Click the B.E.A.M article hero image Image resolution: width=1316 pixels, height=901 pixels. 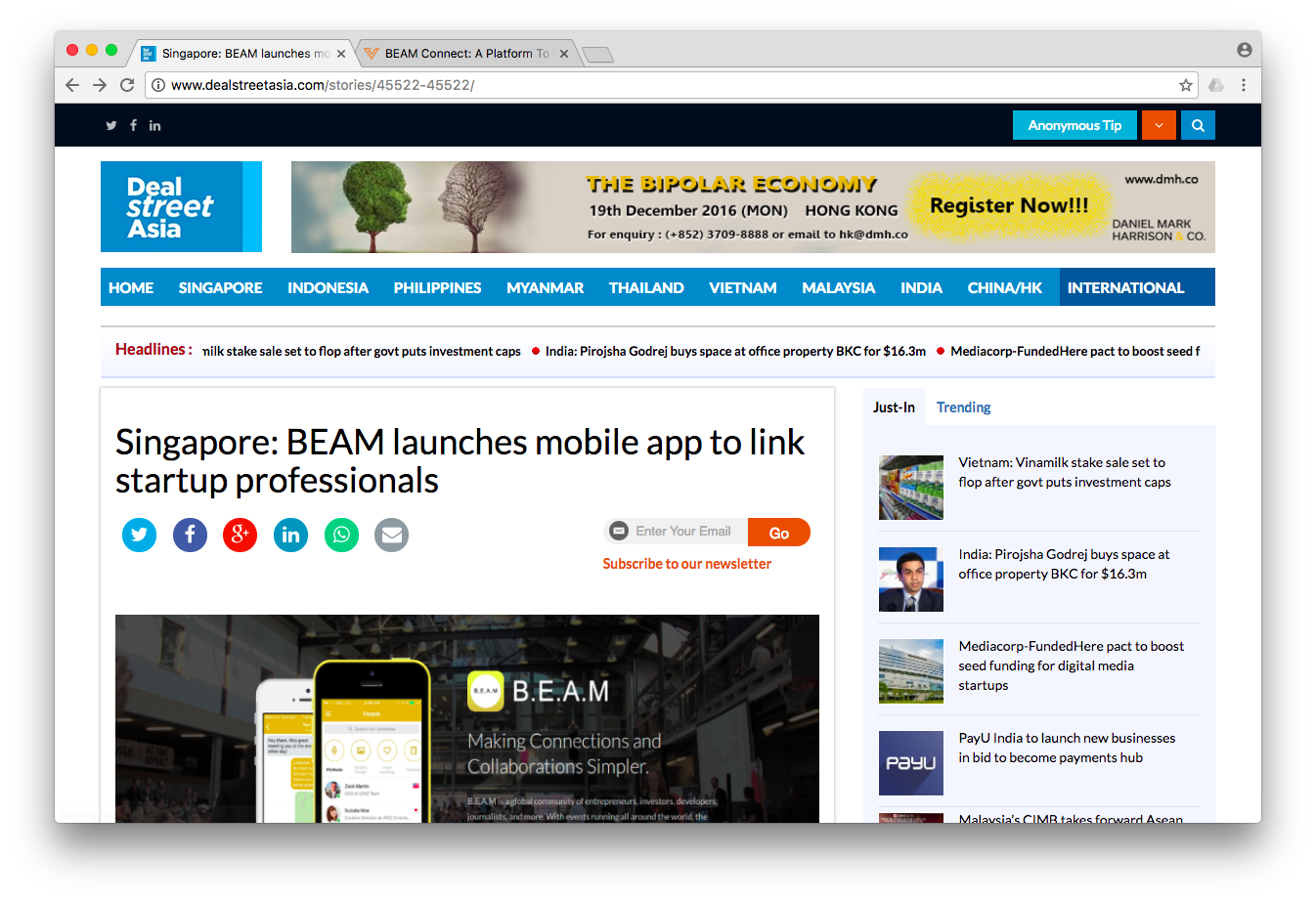coord(467,718)
